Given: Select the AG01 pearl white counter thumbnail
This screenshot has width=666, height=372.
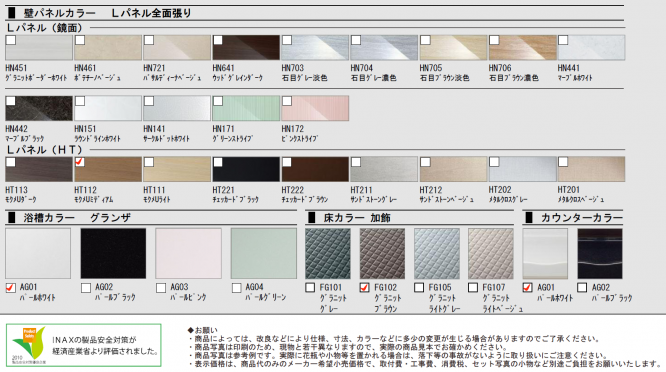Looking at the screenshot, I should click(545, 254).
